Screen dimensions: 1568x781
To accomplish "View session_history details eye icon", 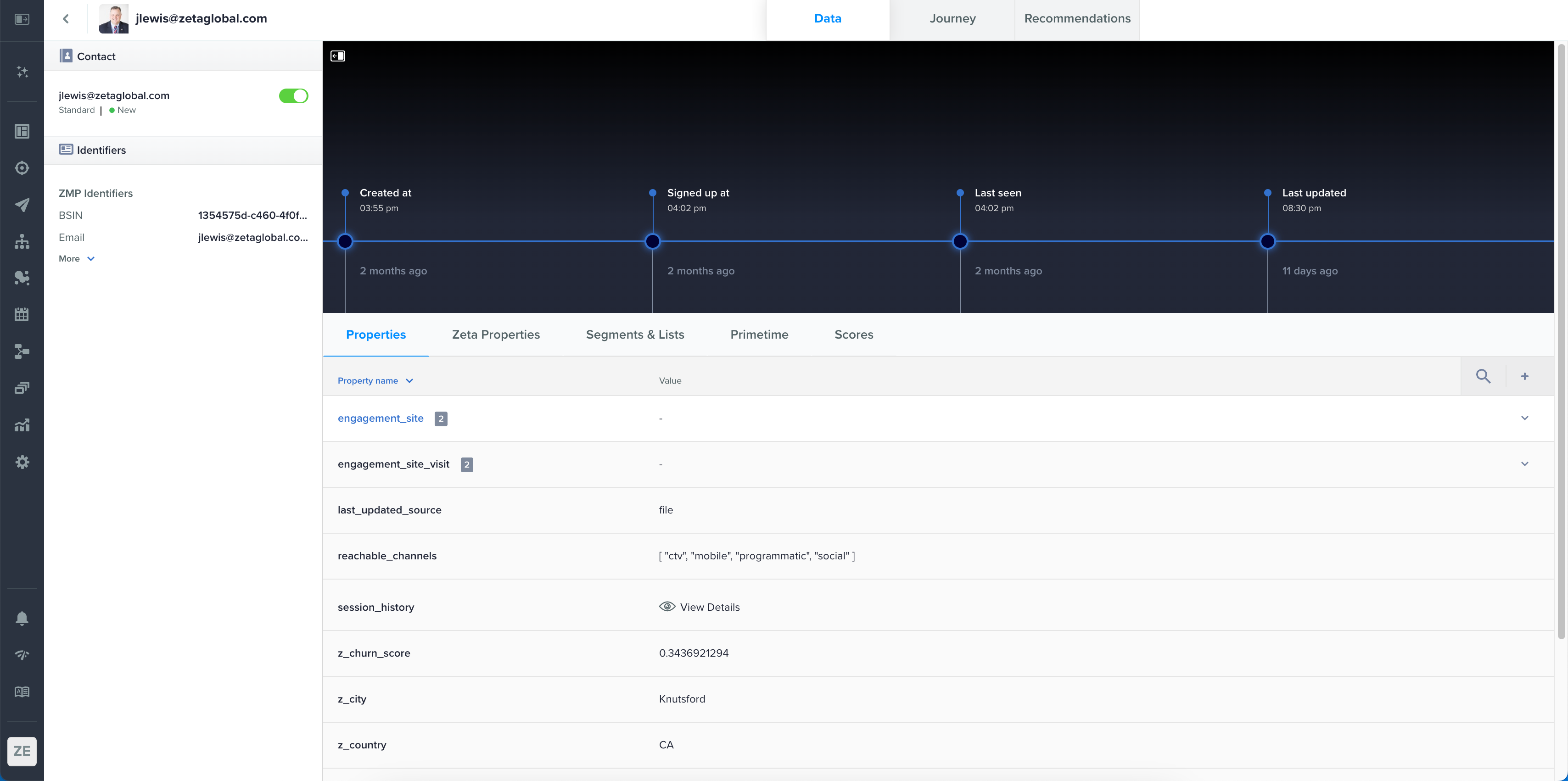I will (x=667, y=606).
